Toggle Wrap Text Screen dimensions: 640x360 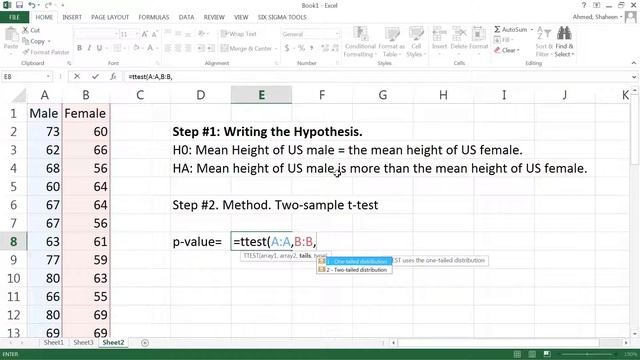(x=238, y=34)
